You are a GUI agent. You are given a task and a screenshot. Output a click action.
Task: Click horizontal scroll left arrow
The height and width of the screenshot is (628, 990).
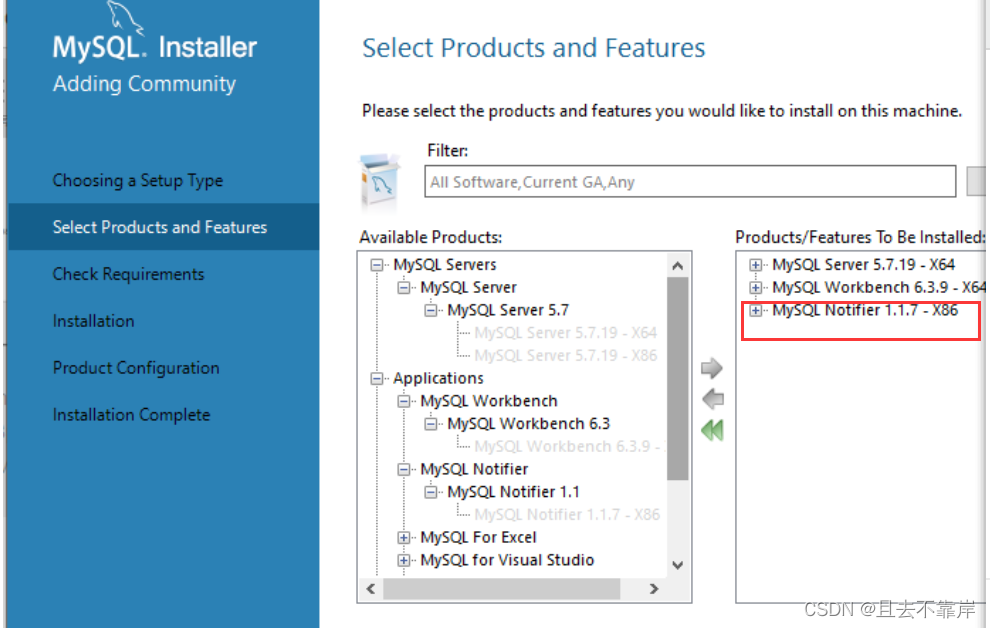(x=371, y=589)
